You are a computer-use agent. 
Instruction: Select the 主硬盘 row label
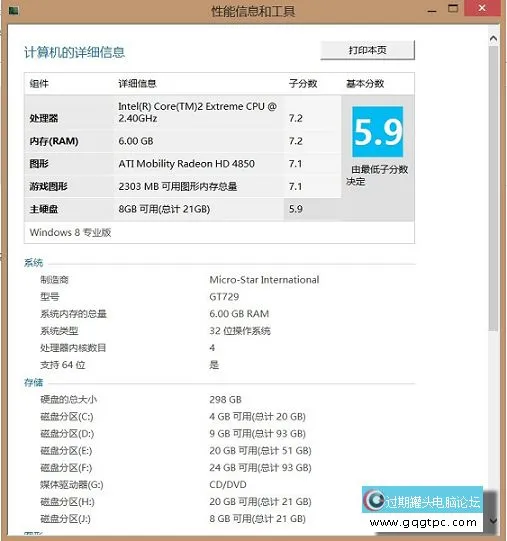click(x=44, y=209)
